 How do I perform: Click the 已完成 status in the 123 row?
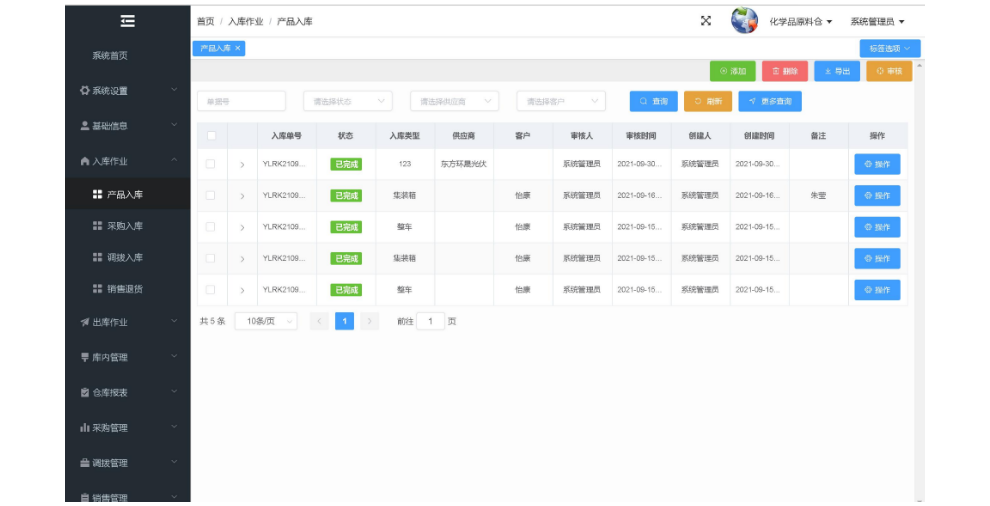346,164
